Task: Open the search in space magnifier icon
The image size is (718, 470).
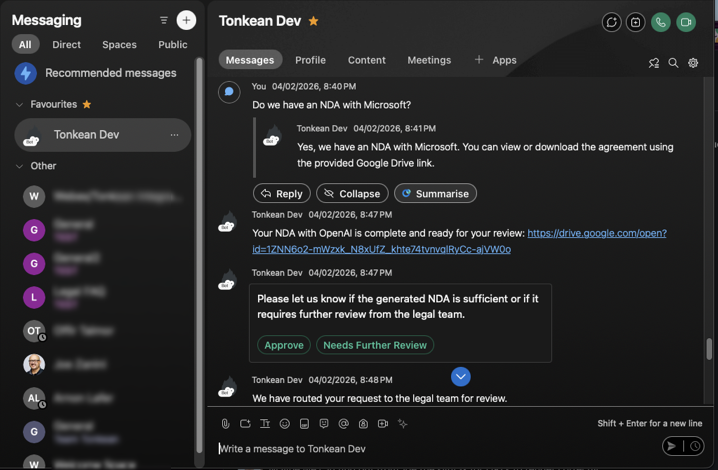Action: tap(673, 63)
